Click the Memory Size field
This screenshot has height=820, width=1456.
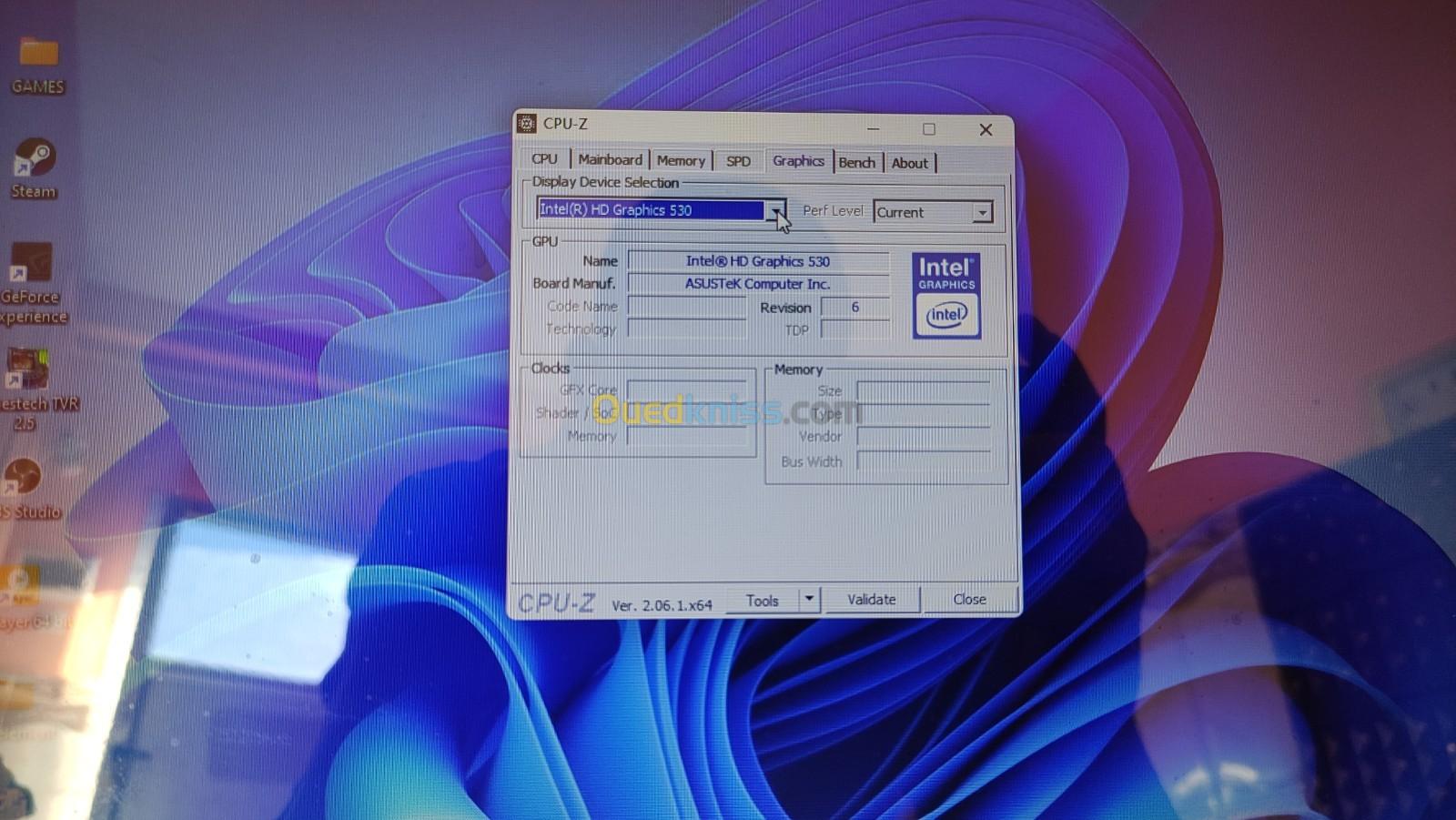[923, 391]
